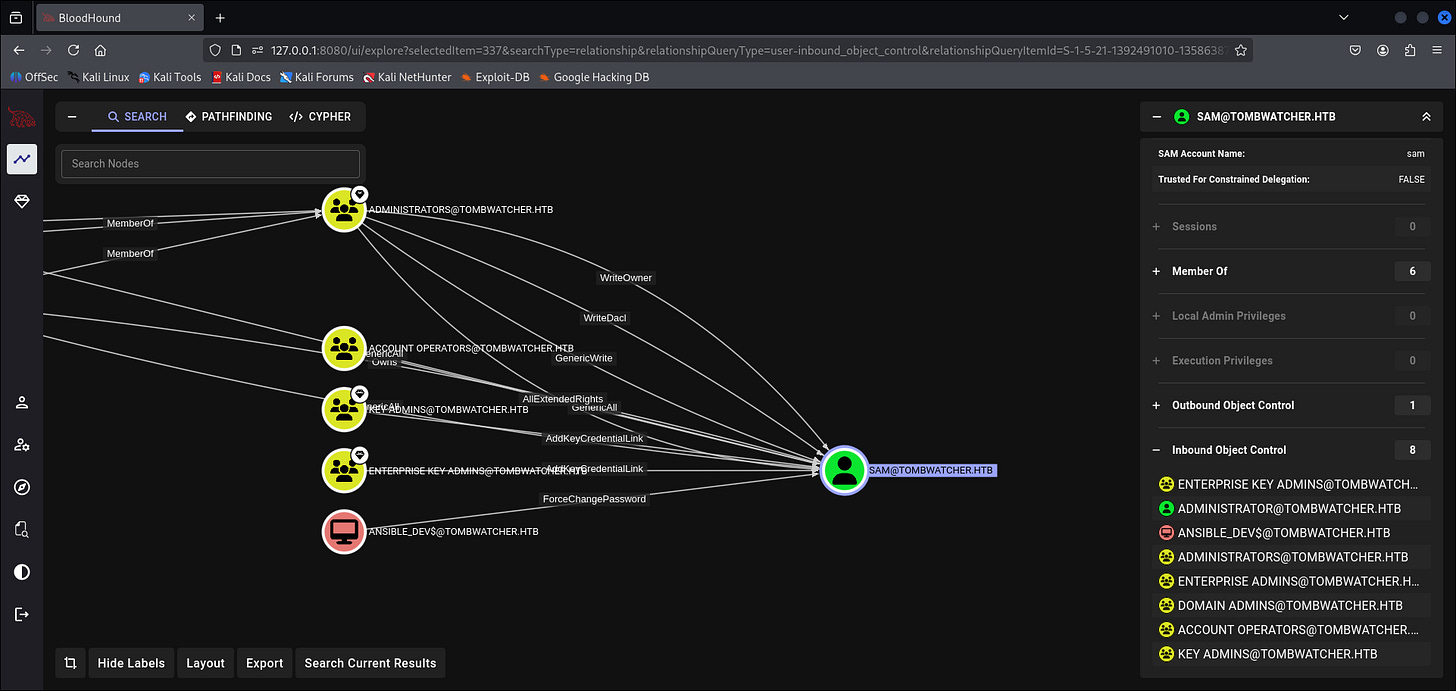Click the Search Current Results button
Image resolution: width=1456 pixels, height=691 pixels.
click(370, 663)
